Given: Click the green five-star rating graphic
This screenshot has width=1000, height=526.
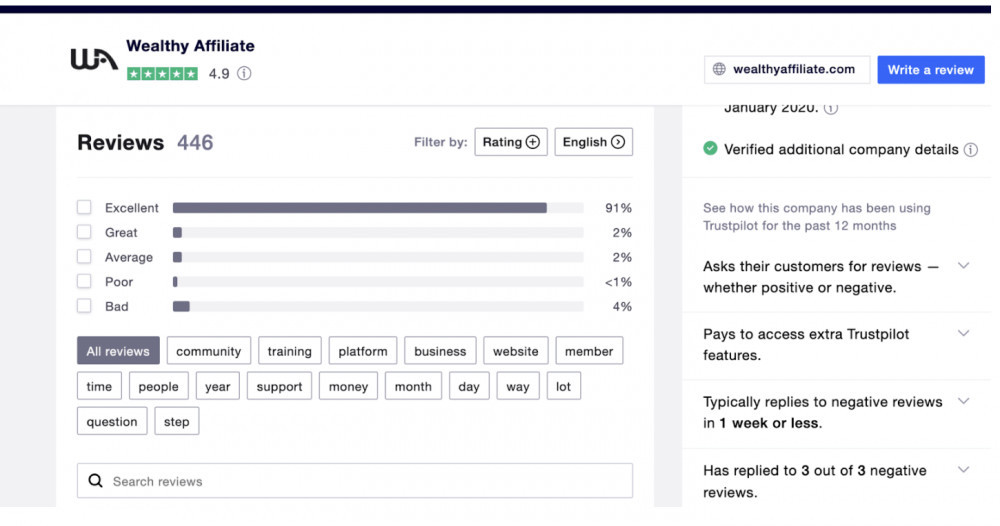Looking at the screenshot, I should tap(163, 74).
